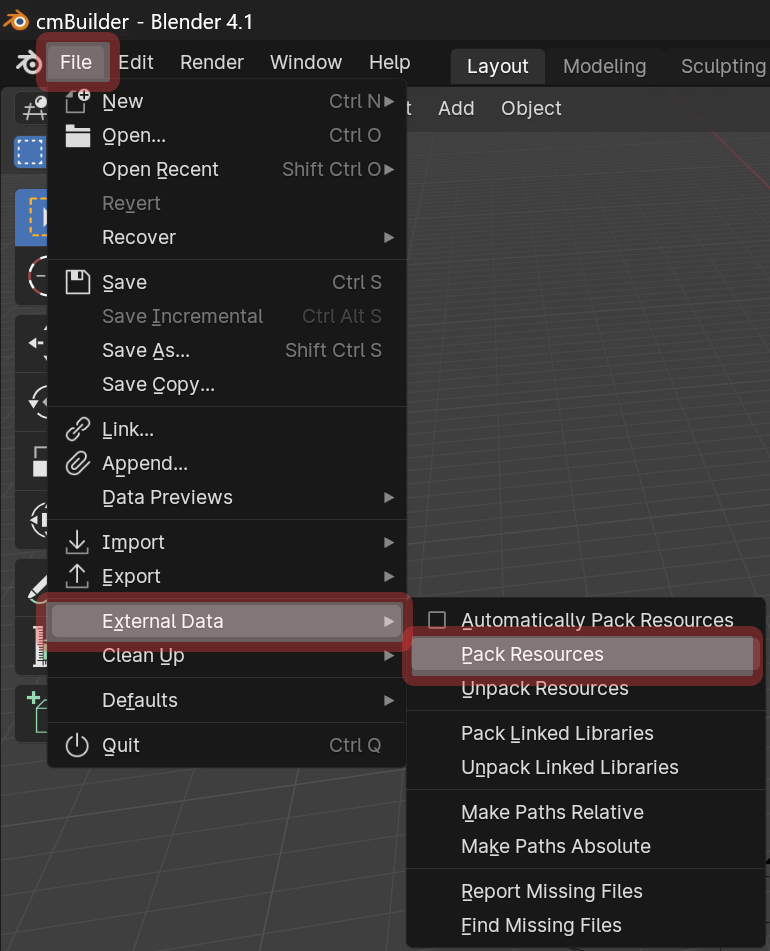Enable Automatically Pack Resources checkbox

coord(437,620)
